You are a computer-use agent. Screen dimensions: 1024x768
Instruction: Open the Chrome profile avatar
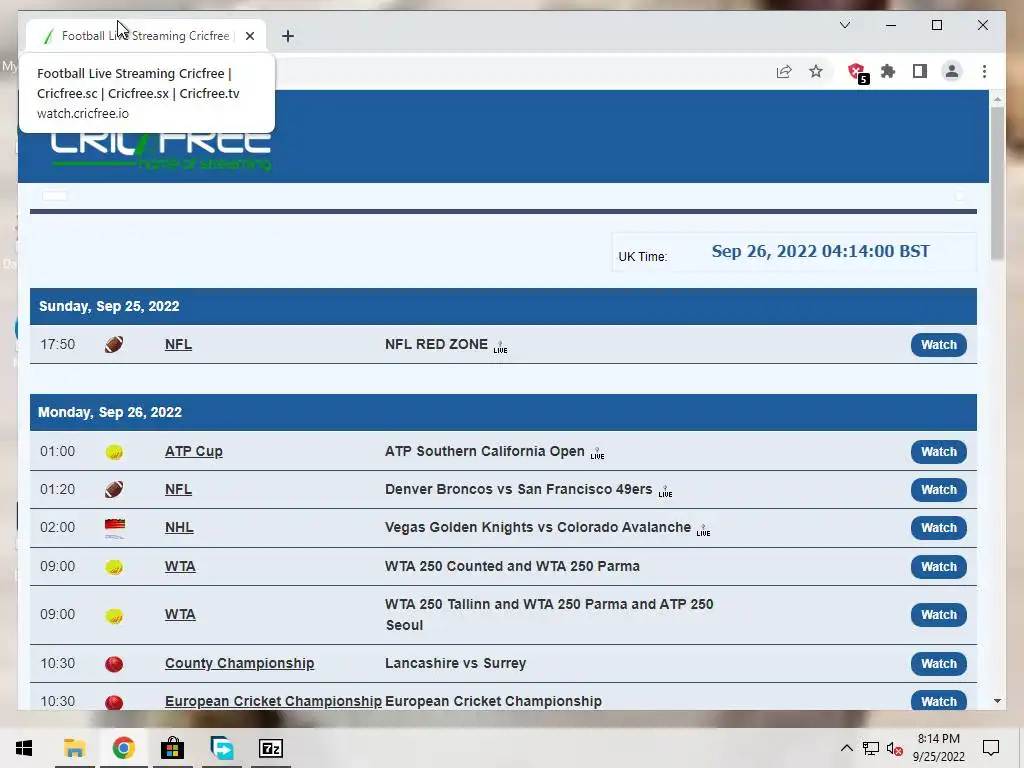952,71
